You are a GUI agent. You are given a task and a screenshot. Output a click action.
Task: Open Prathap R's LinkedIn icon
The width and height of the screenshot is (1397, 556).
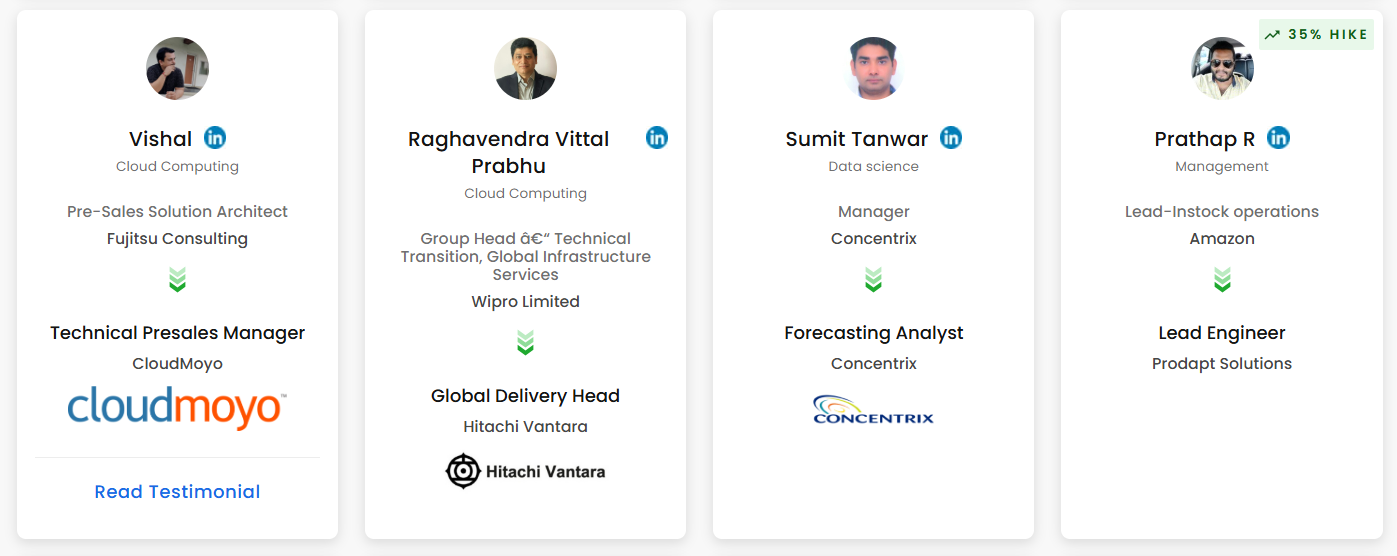tap(1278, 138)
